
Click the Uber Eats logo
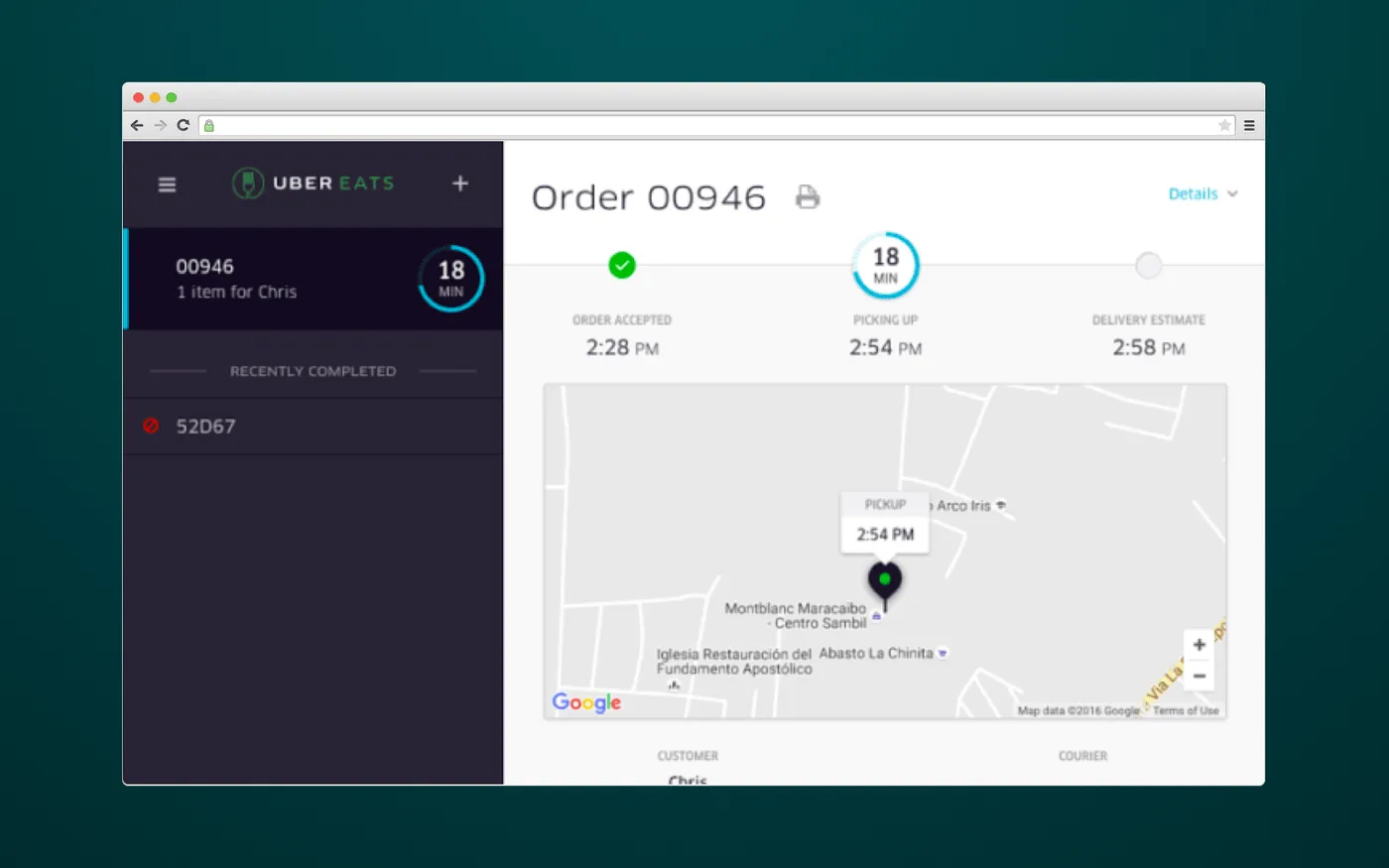coord(313,184)
